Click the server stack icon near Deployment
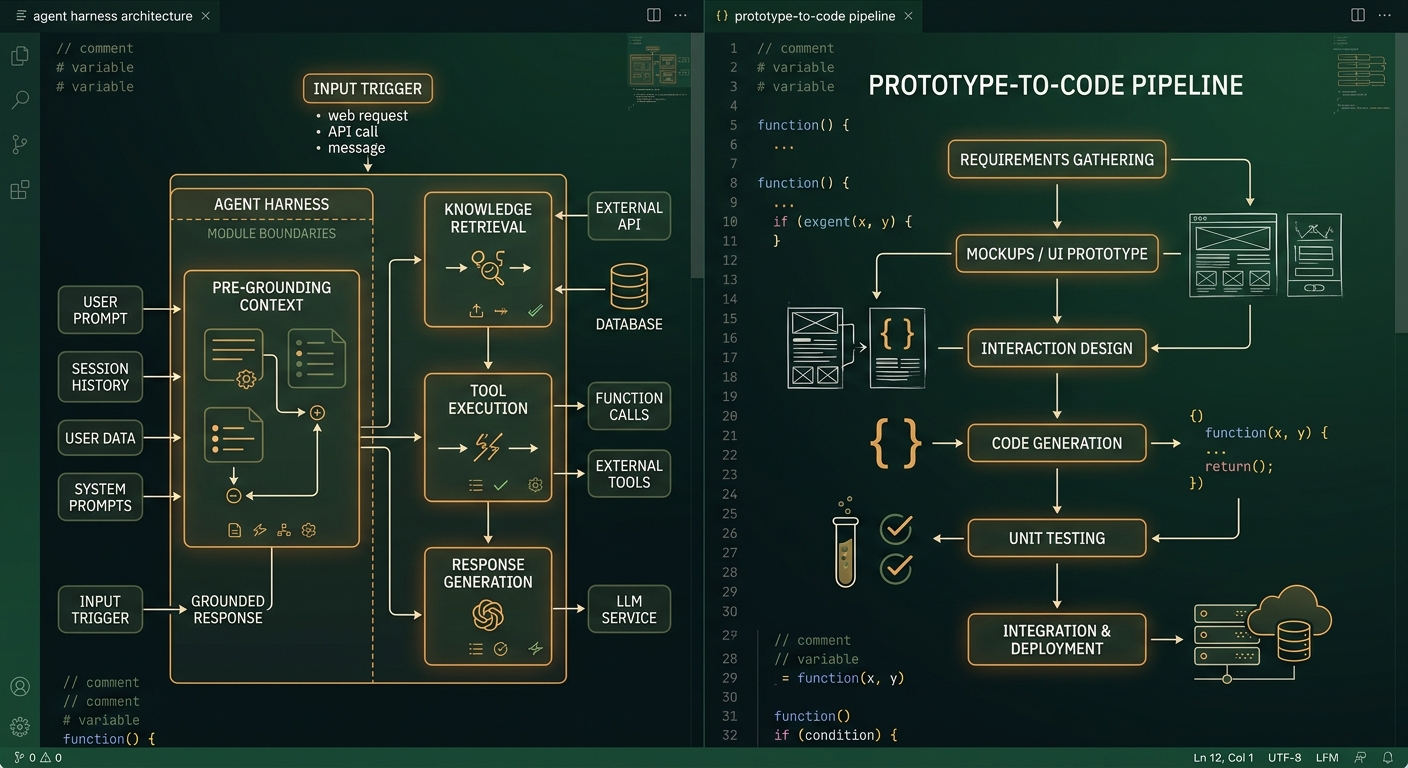The height and width of the screenshot is (768, 1408). pyautogui.click(x=1226, y=636)
